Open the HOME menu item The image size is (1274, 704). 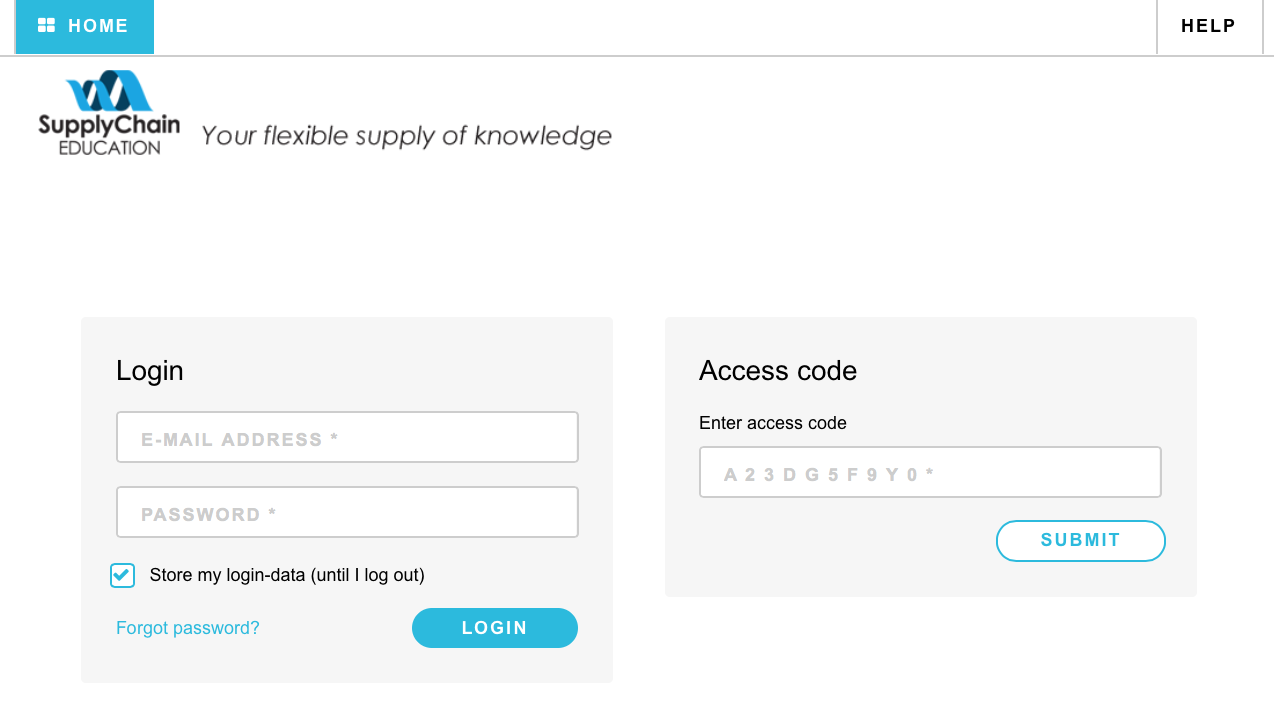[x=84, y=27]
